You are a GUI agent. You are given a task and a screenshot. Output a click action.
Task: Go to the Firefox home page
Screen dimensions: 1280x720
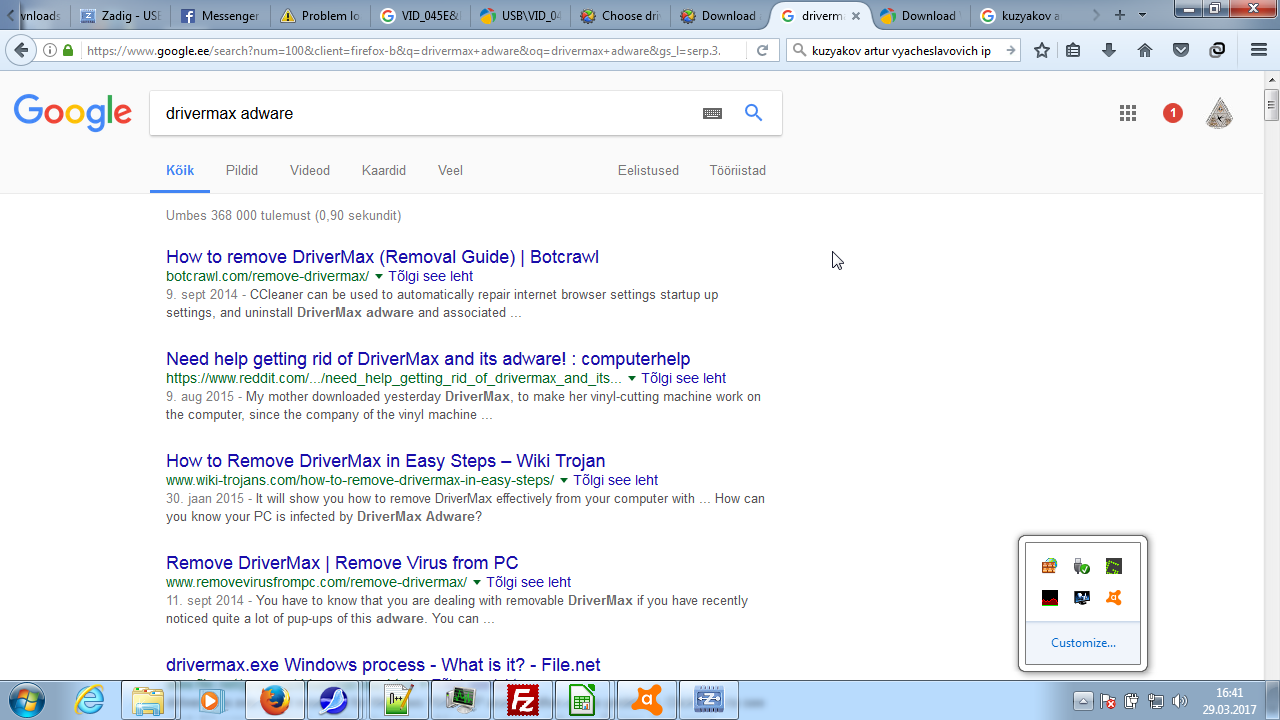[1145, 50]
